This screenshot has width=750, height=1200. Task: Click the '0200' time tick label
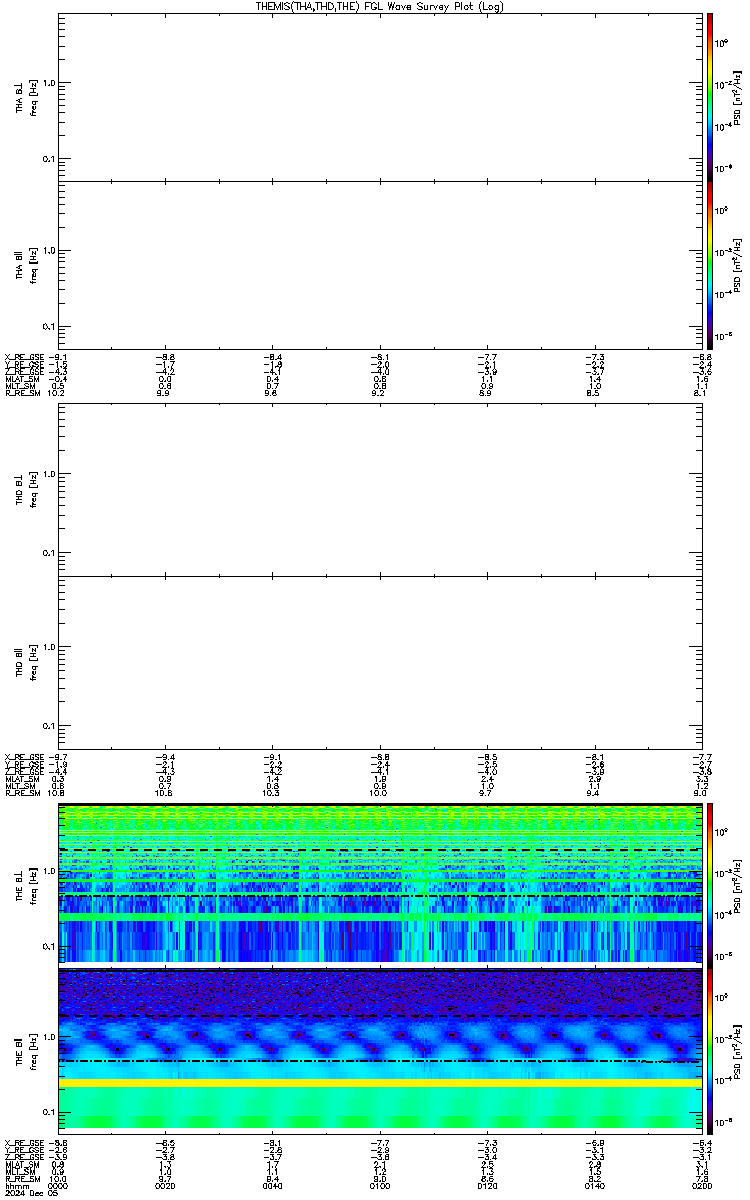pyautogui.click(x=700, y=1186)
